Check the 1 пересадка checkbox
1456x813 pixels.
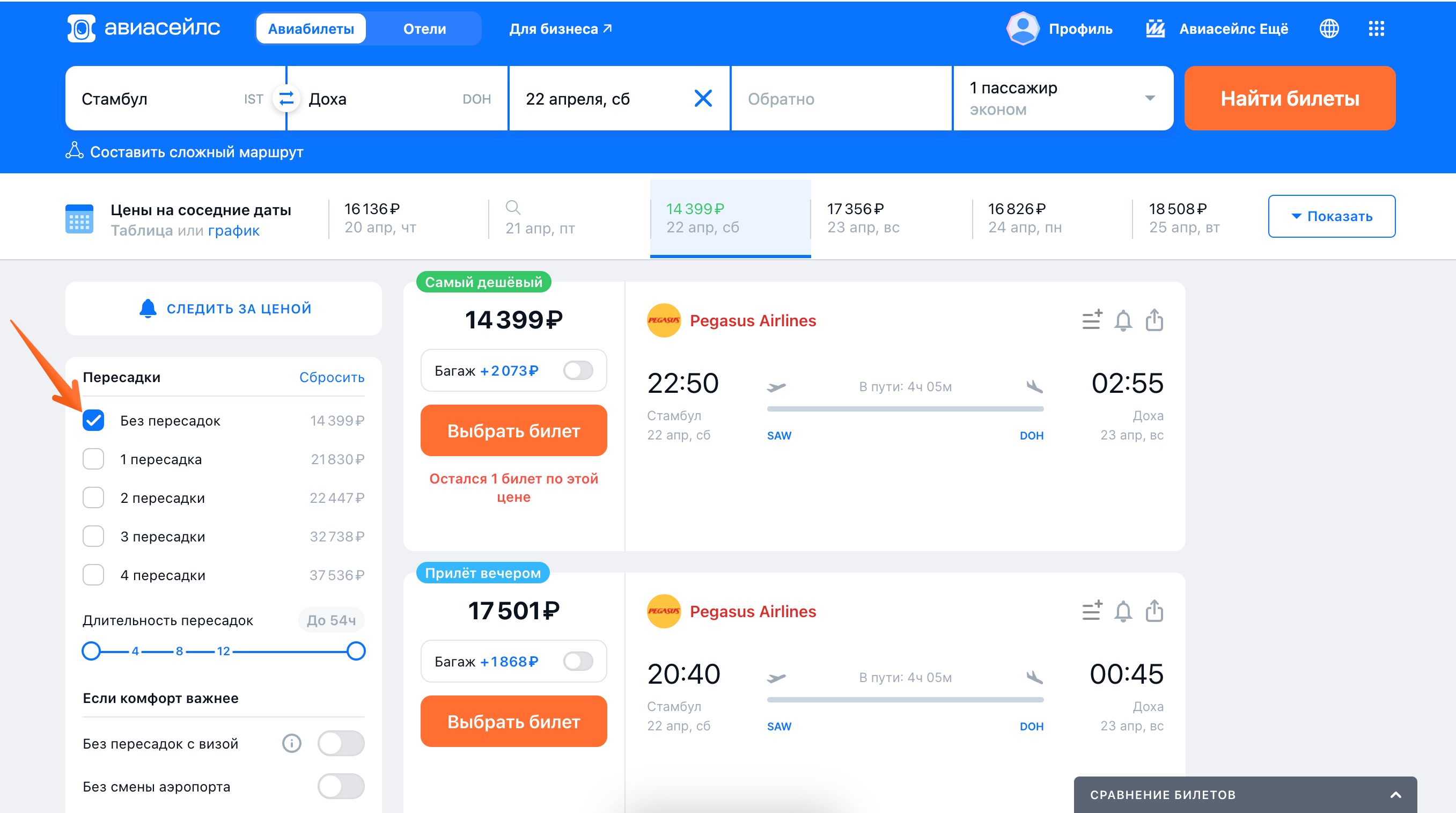point(93,458)
